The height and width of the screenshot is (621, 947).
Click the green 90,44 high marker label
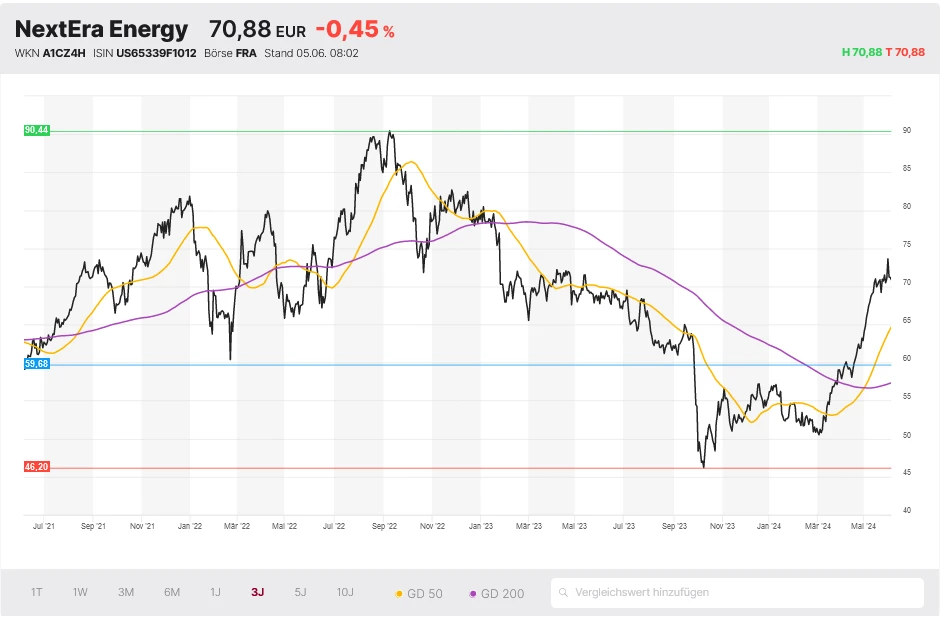coord(36,131)
